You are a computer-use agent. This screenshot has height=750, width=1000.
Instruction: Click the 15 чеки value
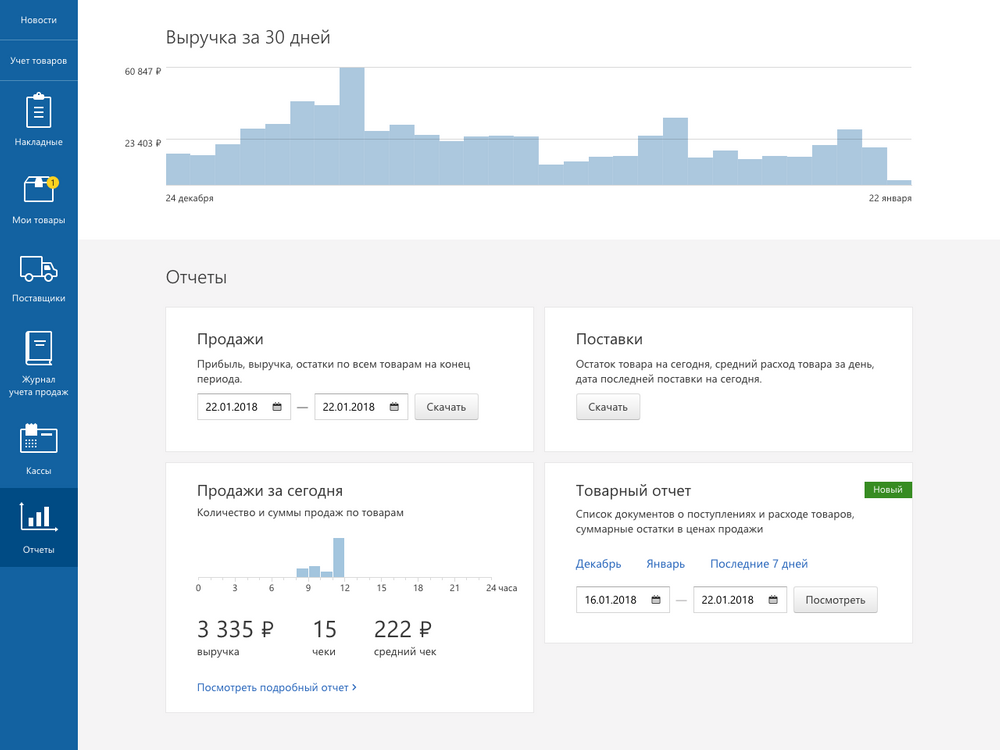point(324,629)
